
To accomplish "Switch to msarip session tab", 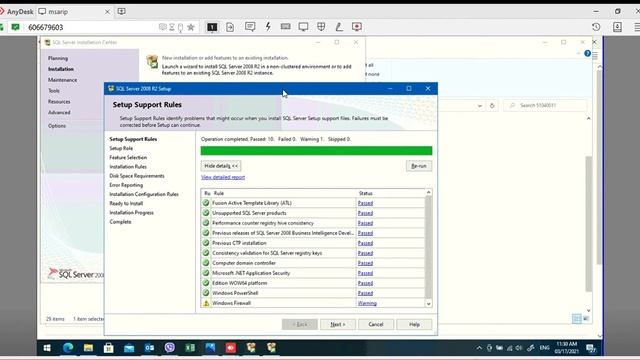I will click(74, 12).
